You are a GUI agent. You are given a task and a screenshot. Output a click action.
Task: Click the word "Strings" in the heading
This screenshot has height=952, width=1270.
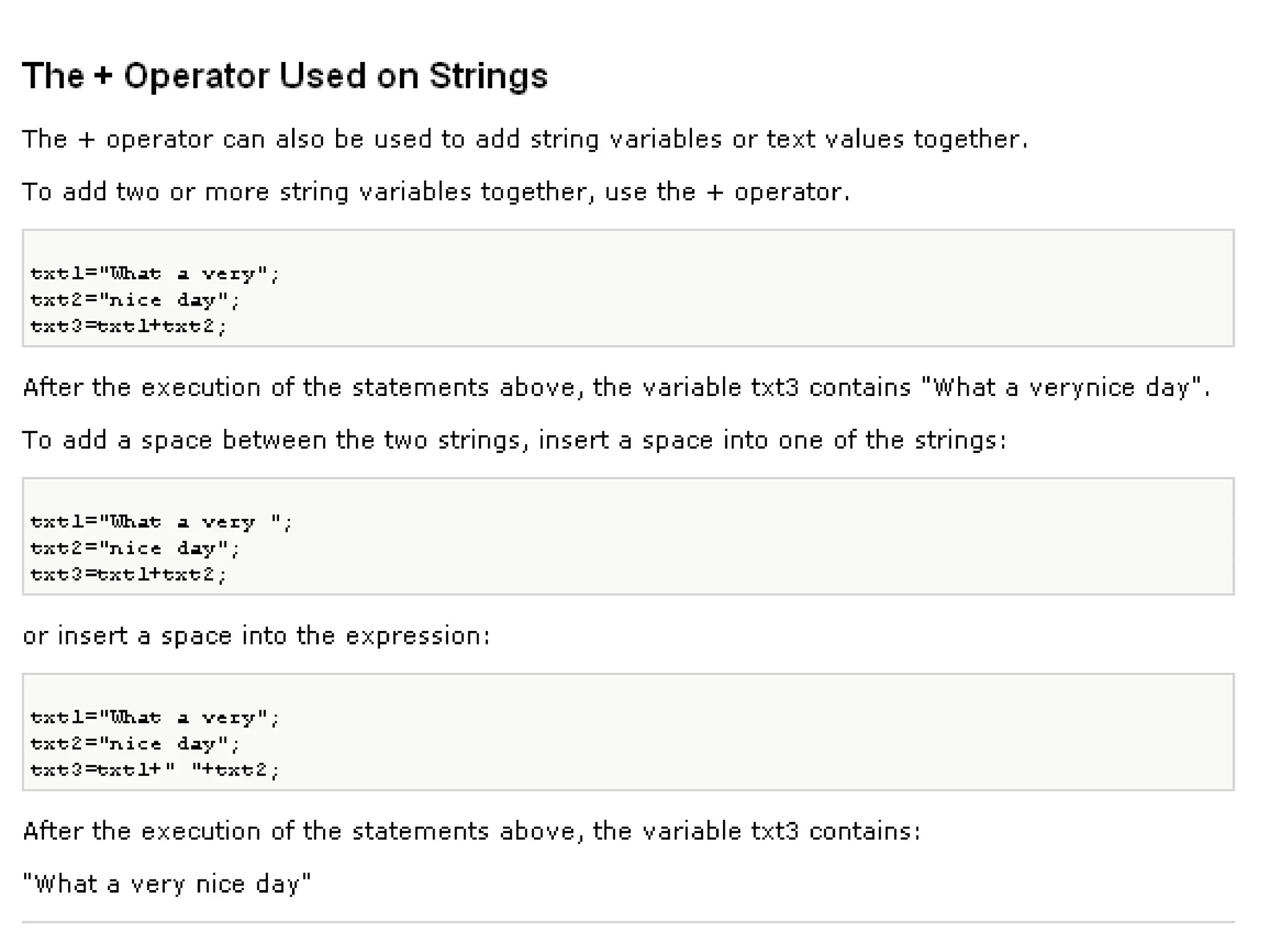488,76
